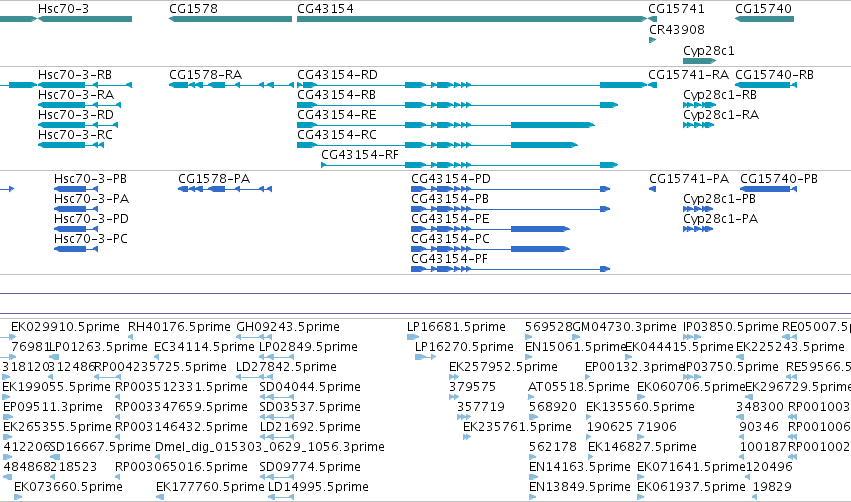Select transcript Cyp28c1-RB
The width and height of the screenshot is (851, 502).
tap(720, 95)
